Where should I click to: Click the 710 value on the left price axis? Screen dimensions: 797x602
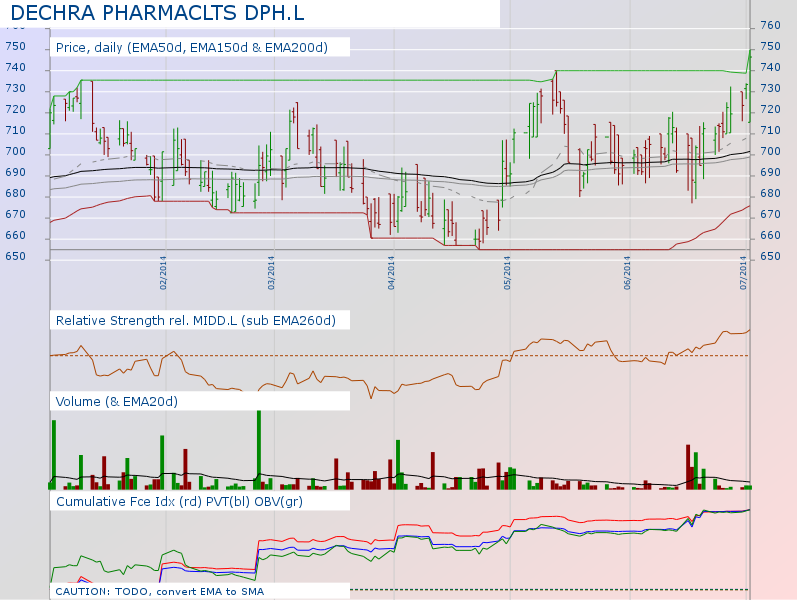[x=15, y=131]
